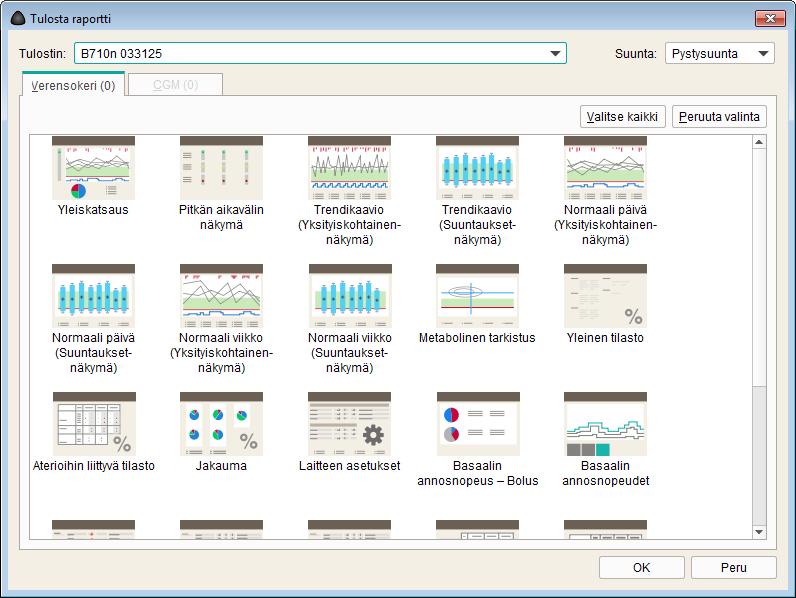
Task: Pick Normaali päivä (Suuntaukset-näkymä) report icon
Action: [x=93, y=296]
